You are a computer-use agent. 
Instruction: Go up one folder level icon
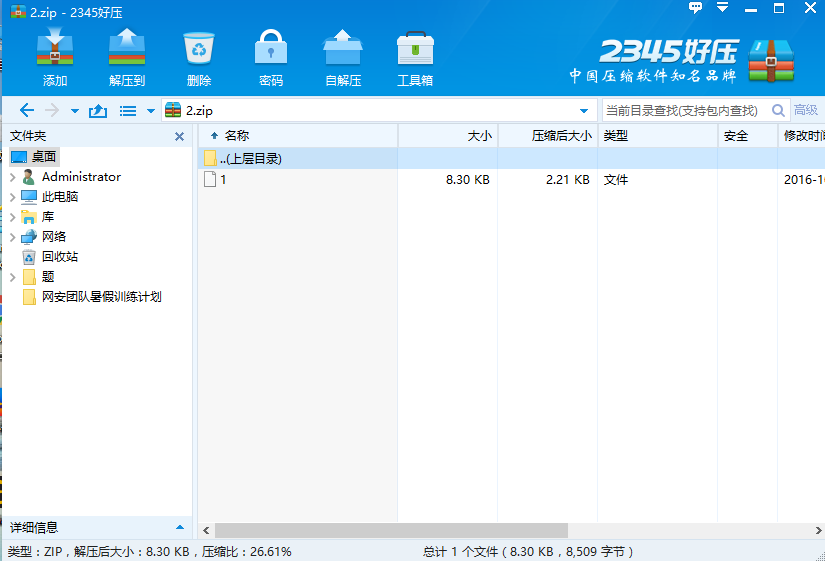[98, 111]
